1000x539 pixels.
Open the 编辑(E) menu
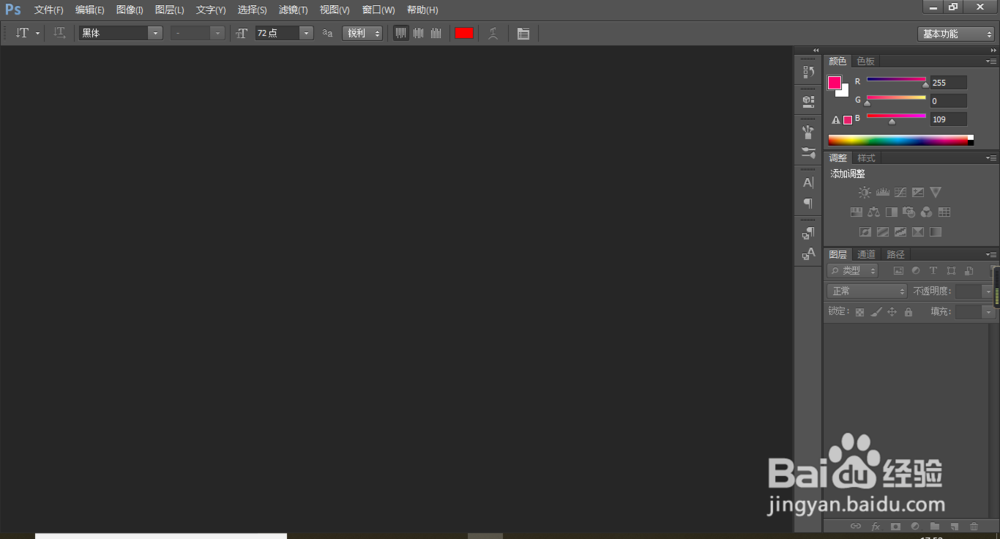coord(89,10)
